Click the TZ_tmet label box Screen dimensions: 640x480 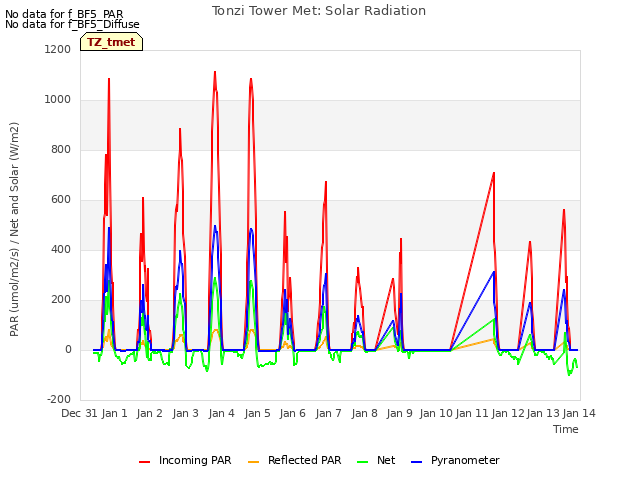111,42
